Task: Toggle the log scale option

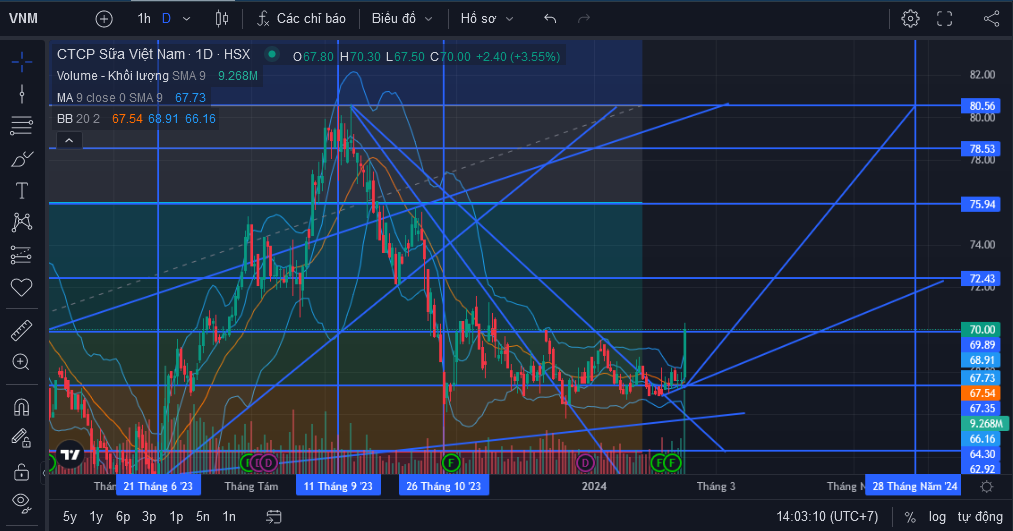Action: [x=937, y=517]
